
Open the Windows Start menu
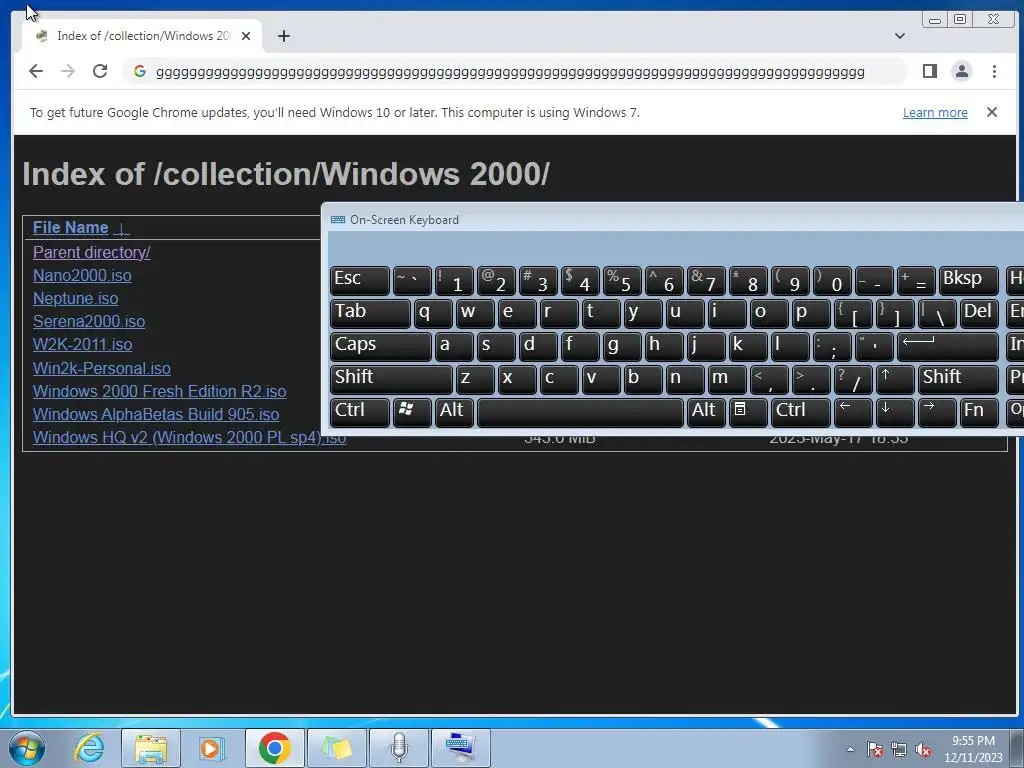pyautogui.click(x=27, y=748)
